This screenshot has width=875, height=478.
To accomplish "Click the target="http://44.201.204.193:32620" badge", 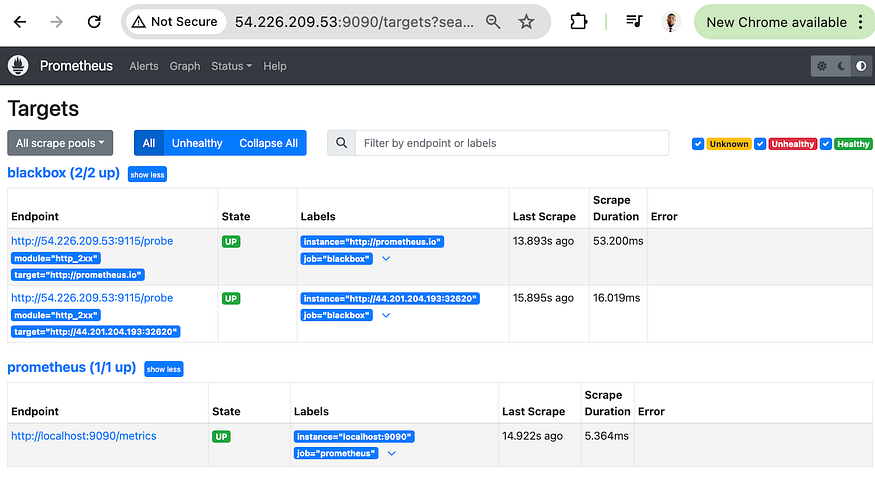I will [95, 331].
